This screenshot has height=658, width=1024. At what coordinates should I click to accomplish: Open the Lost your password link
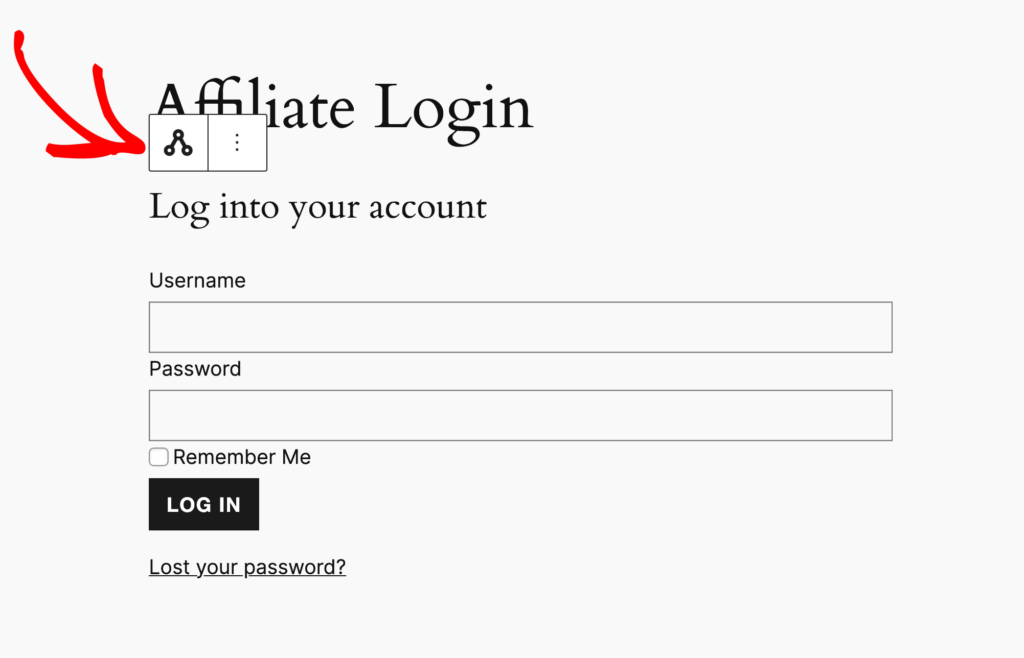pyautogui.click(x=247, y=566)
